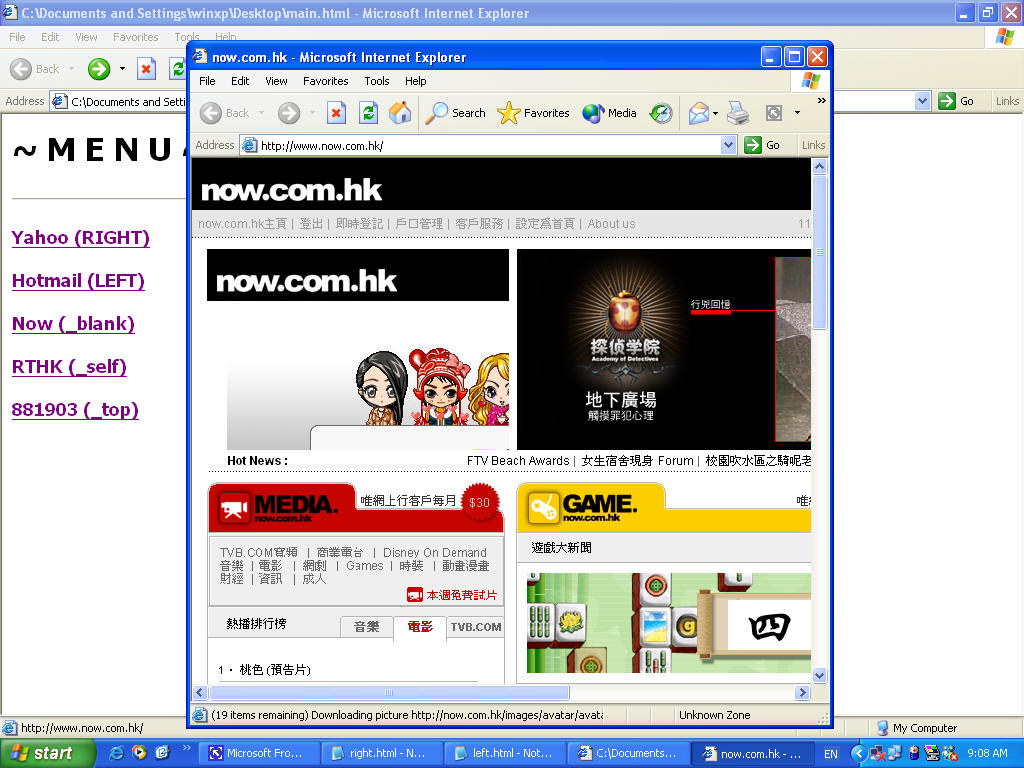Open the Yahoo (RIGHT) link
Image resolution: width=1024 pixels, height=768 pixels.
(x=80, y=238)
